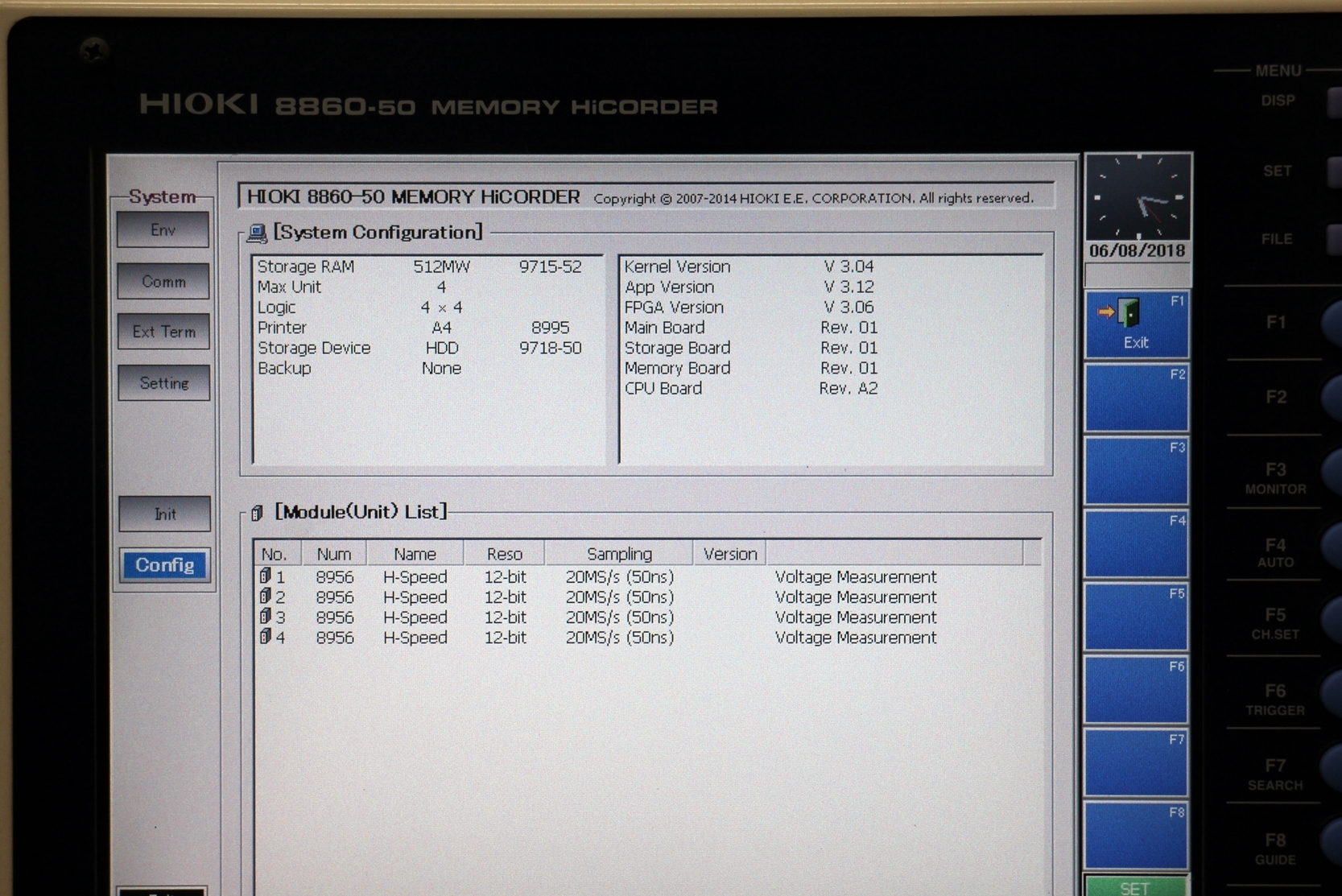Click the blank F8 soft key
The height and width of the screenshot is (896, 1342).
pos(1137,836)
